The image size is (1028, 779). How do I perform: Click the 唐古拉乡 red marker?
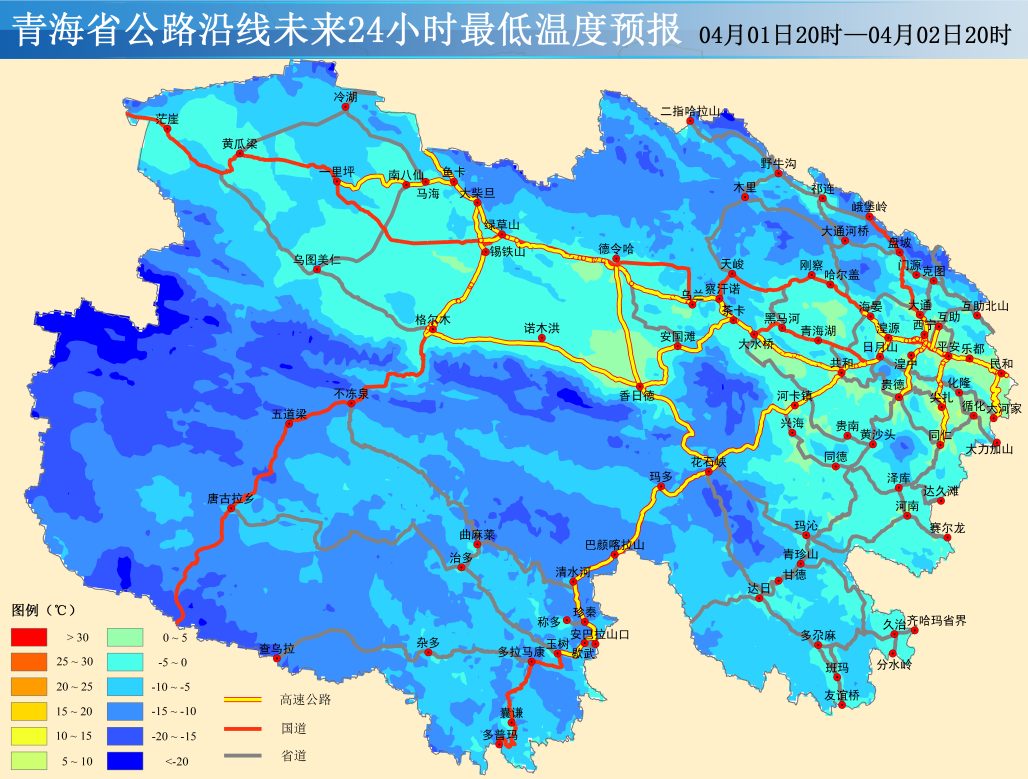(231, 509)
